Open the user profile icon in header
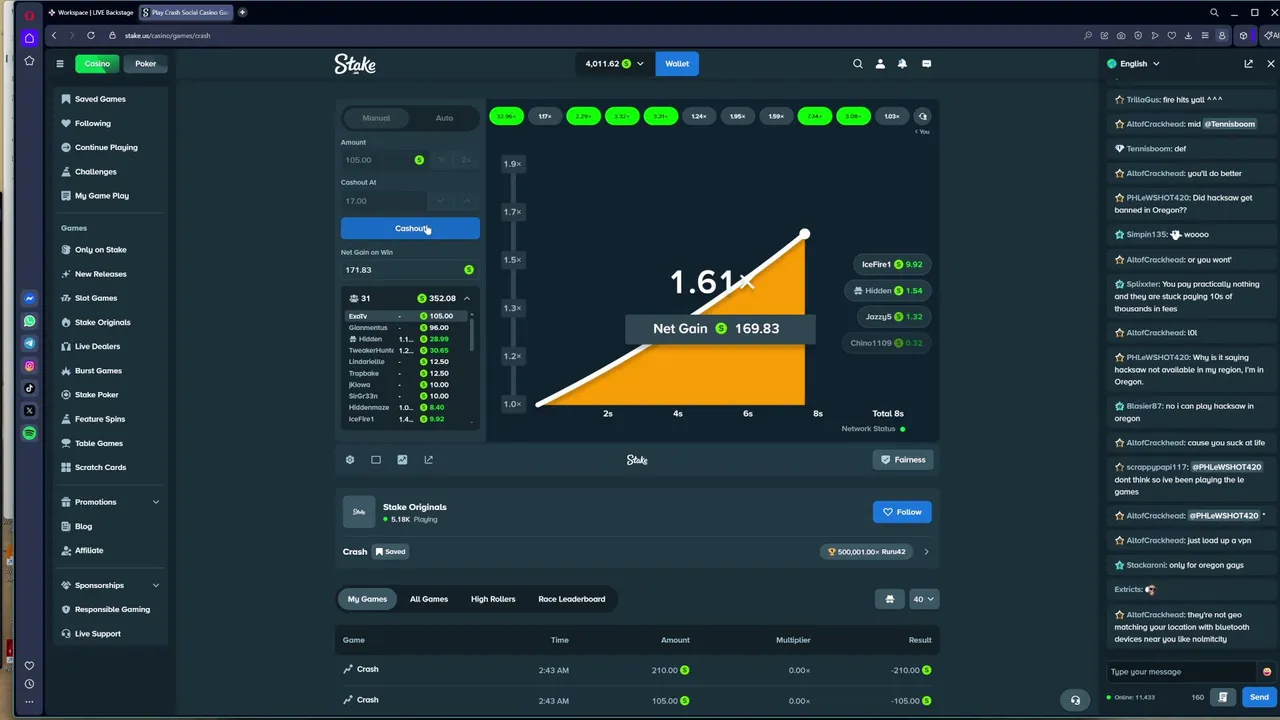 pyautogui.click(x=880, y=64)
